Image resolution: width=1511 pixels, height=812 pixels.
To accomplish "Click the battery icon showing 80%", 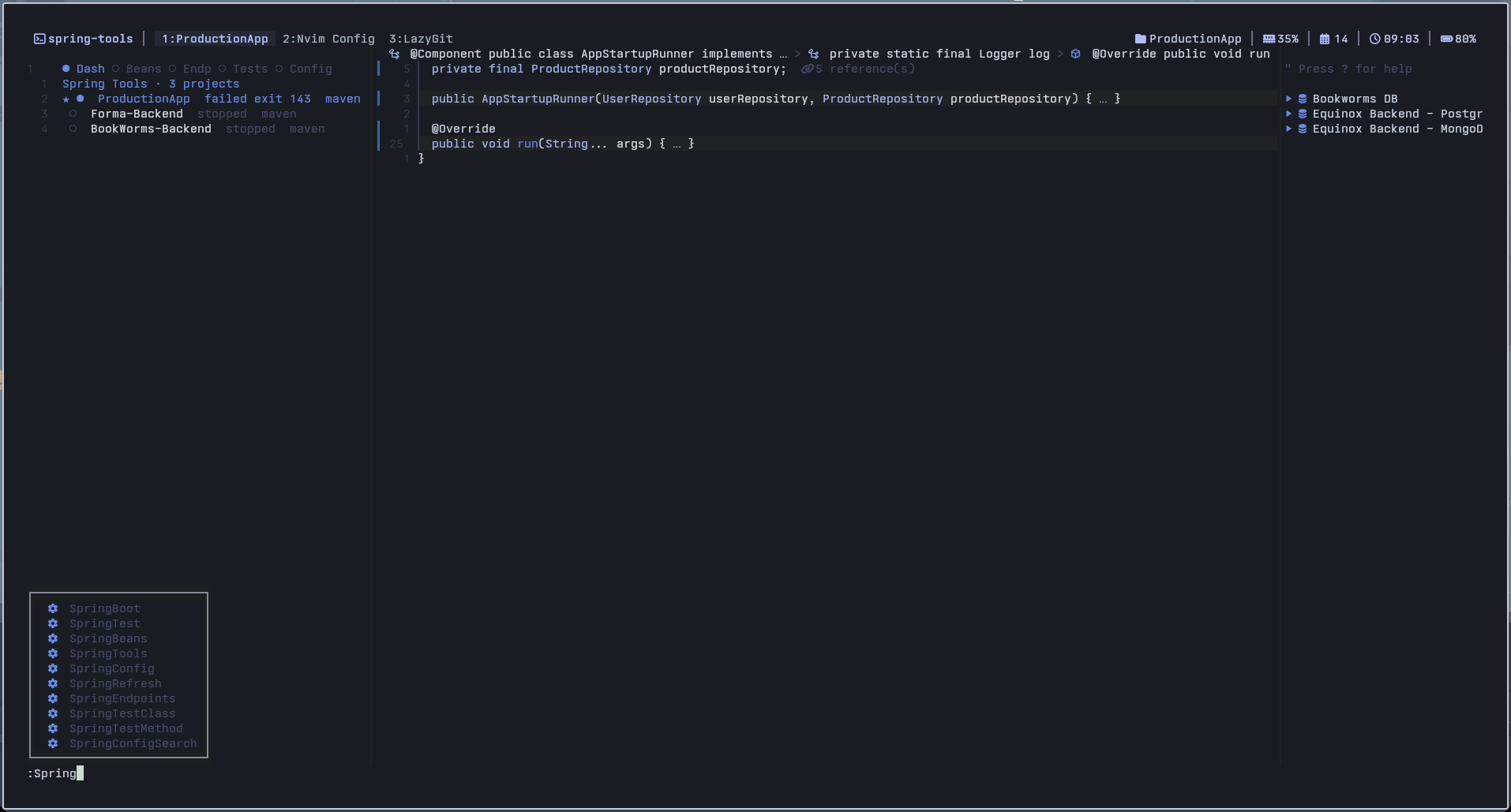I will [1446, 39].
